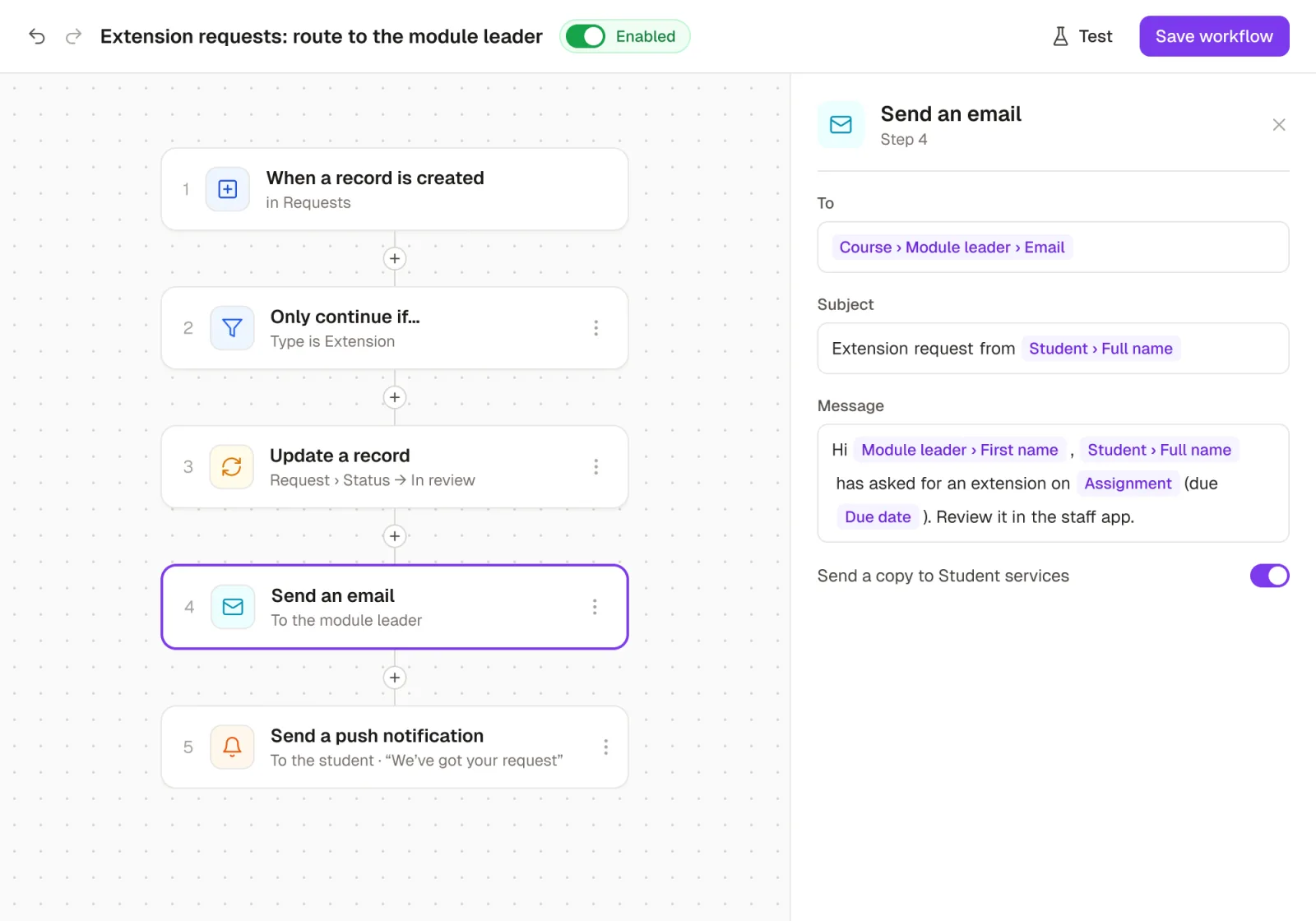
Task: Click the workflow title text
Action: (322, 36)
